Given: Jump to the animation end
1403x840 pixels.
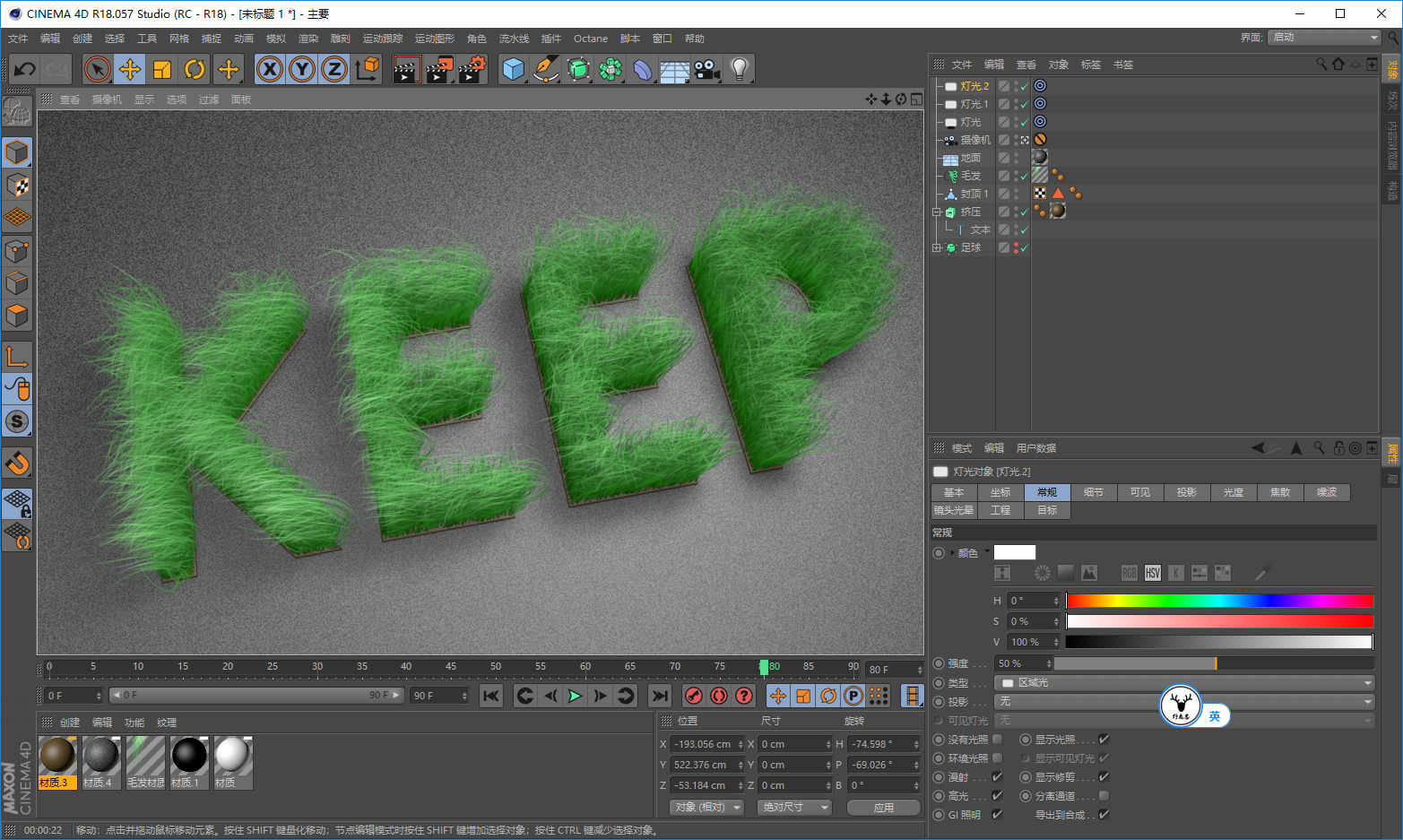Looking at the screenshot, I should [660, 696].
